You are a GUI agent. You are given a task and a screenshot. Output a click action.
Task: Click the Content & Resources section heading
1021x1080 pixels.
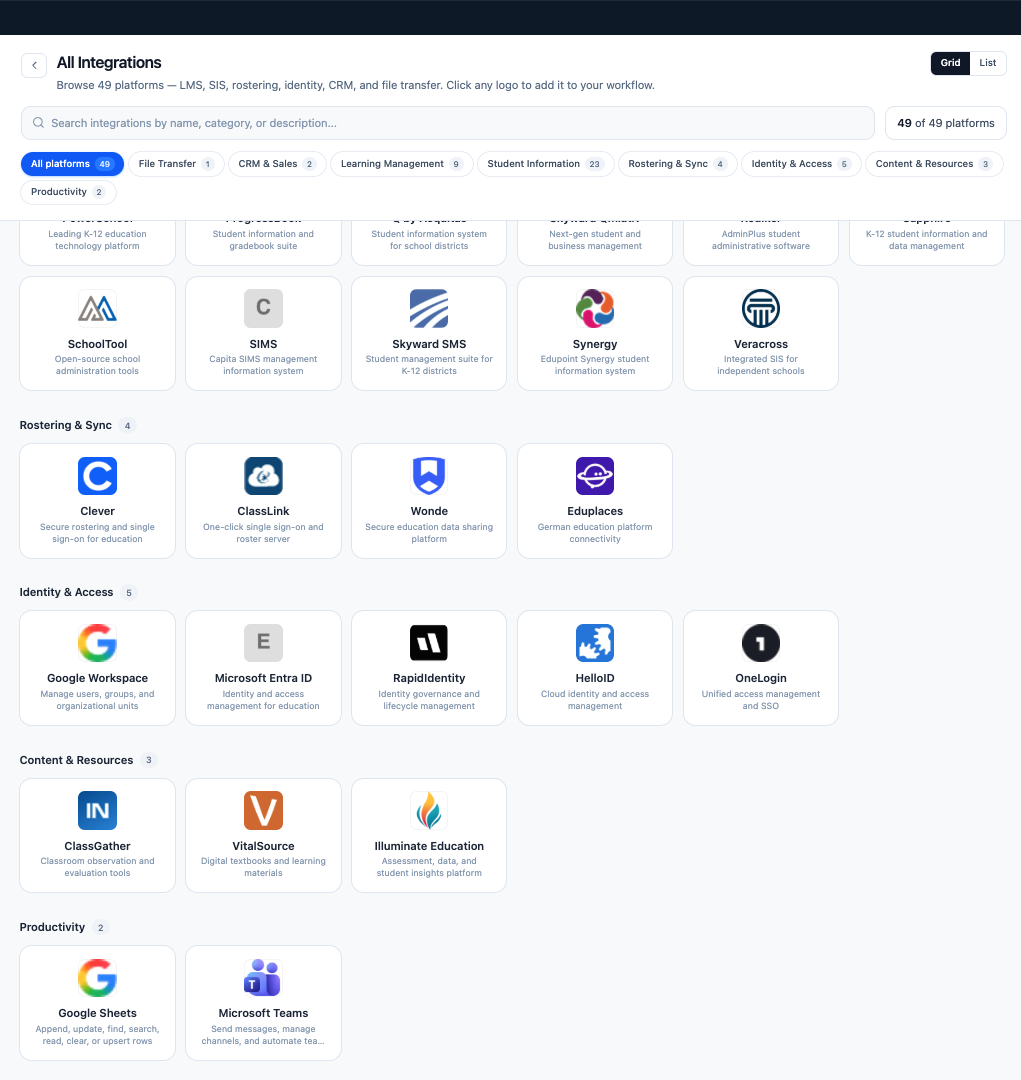(76, 760)
